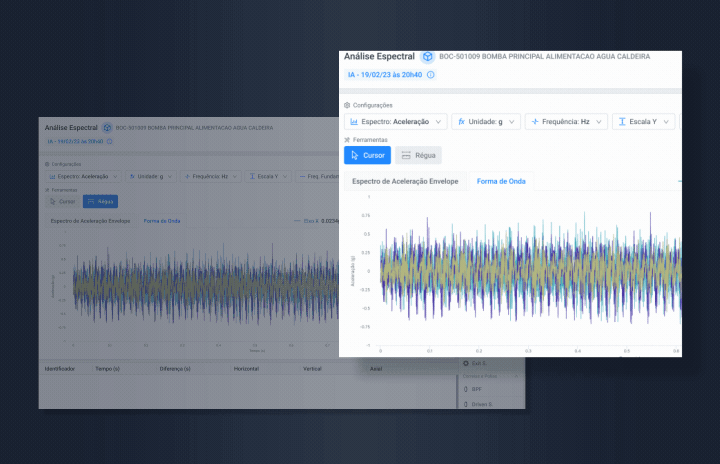Pick the Cursor tool in the dimmed background panel
The width and height of the screenshot is (720, 464).
tap(62, 201)
